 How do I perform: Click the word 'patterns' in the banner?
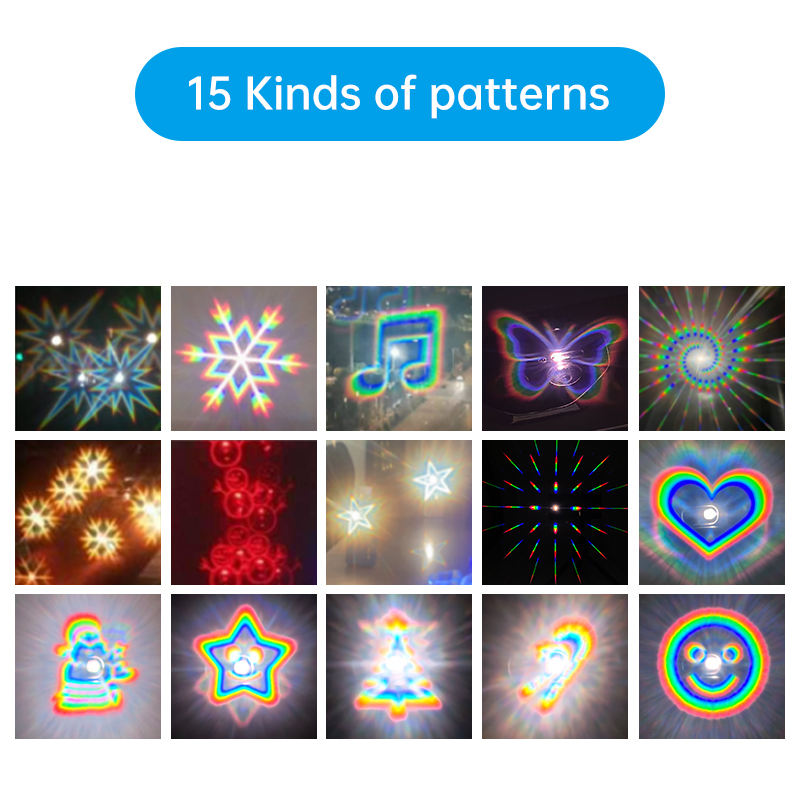click(x=520, y=96)
